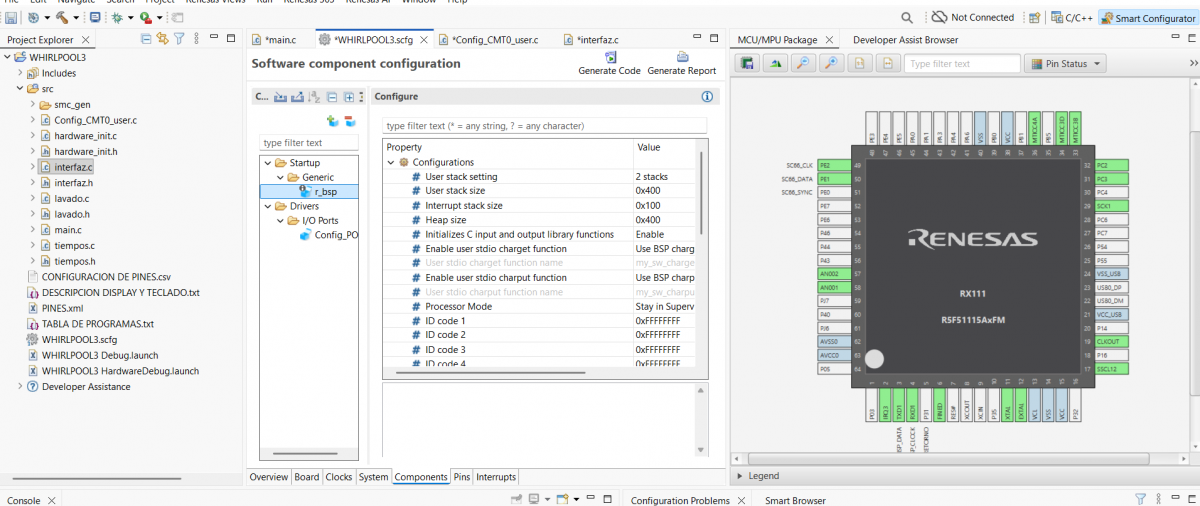Screen dimensions: 1200x506
Task: Select WHIRLPOOL3 HardwareDebug.launch file
Action: point(112,371)
